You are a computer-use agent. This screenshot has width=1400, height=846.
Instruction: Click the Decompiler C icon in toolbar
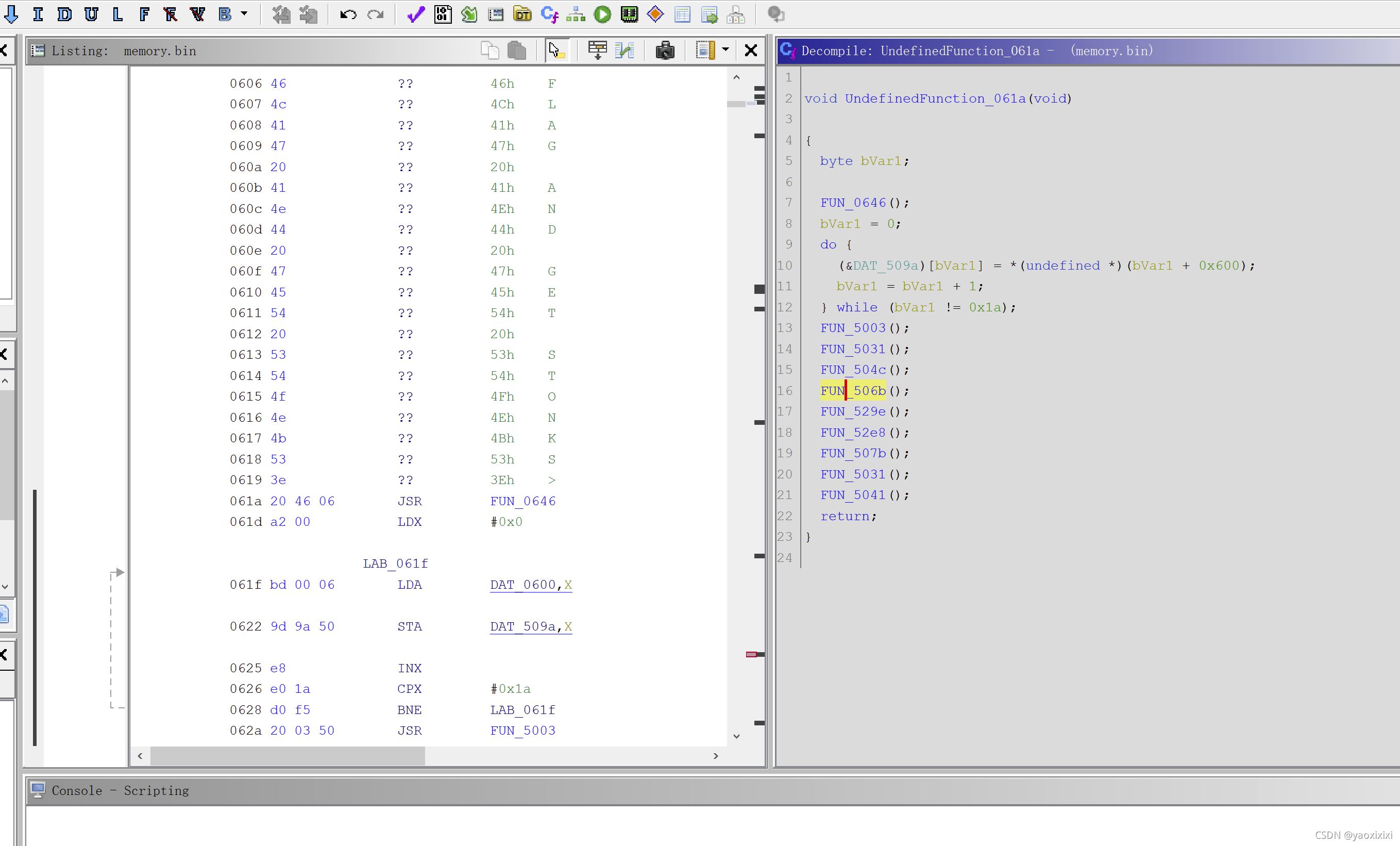click(549, 15)
